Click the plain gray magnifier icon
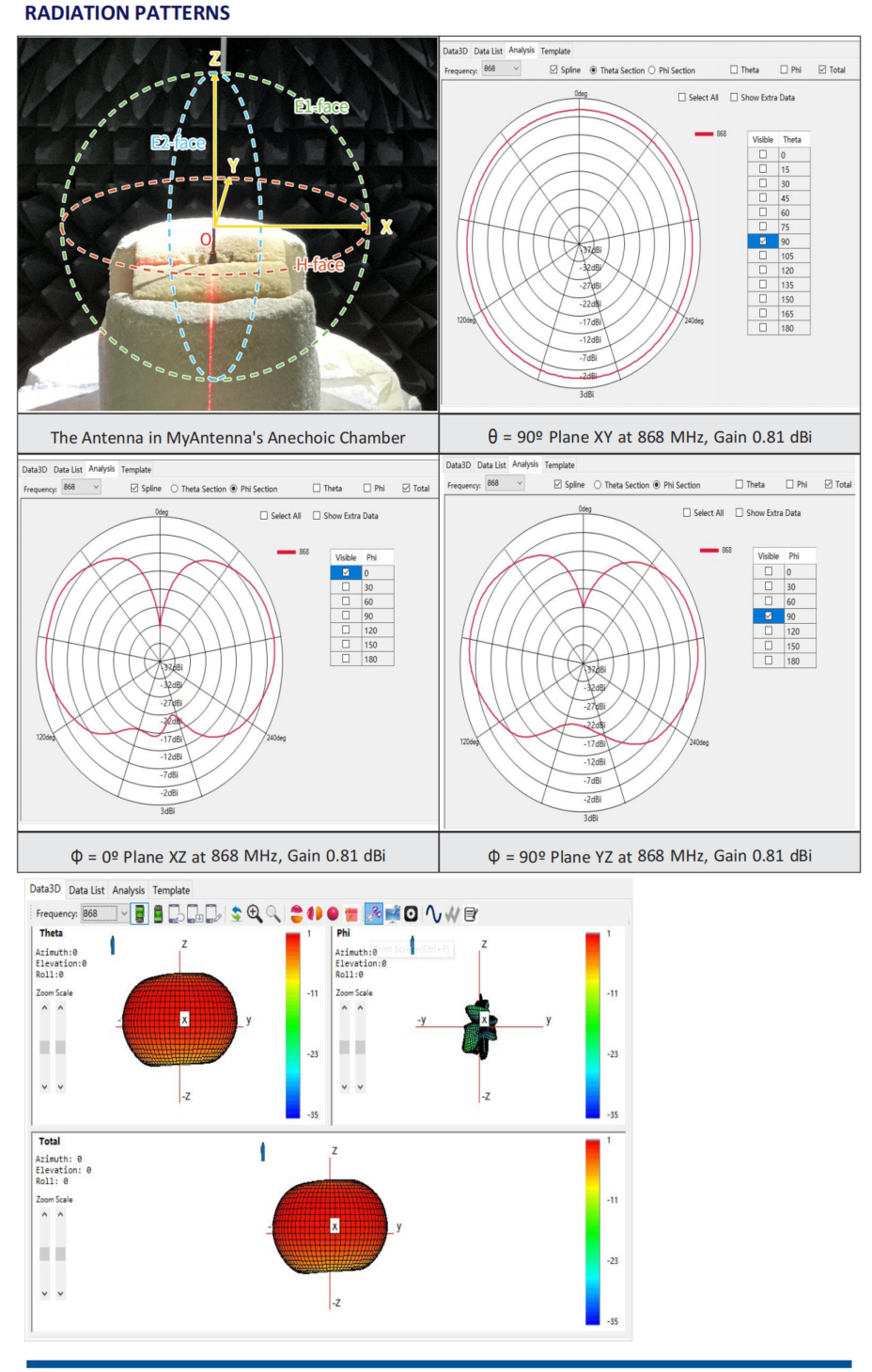The height and width of the screenshot is (1372, 872). point(272,913)
